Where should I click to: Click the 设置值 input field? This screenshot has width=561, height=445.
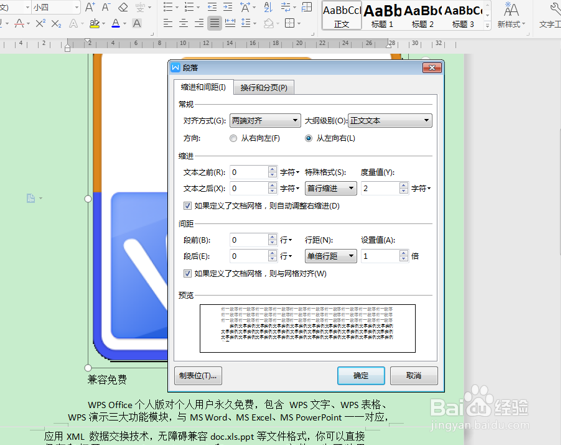(380, 256)
